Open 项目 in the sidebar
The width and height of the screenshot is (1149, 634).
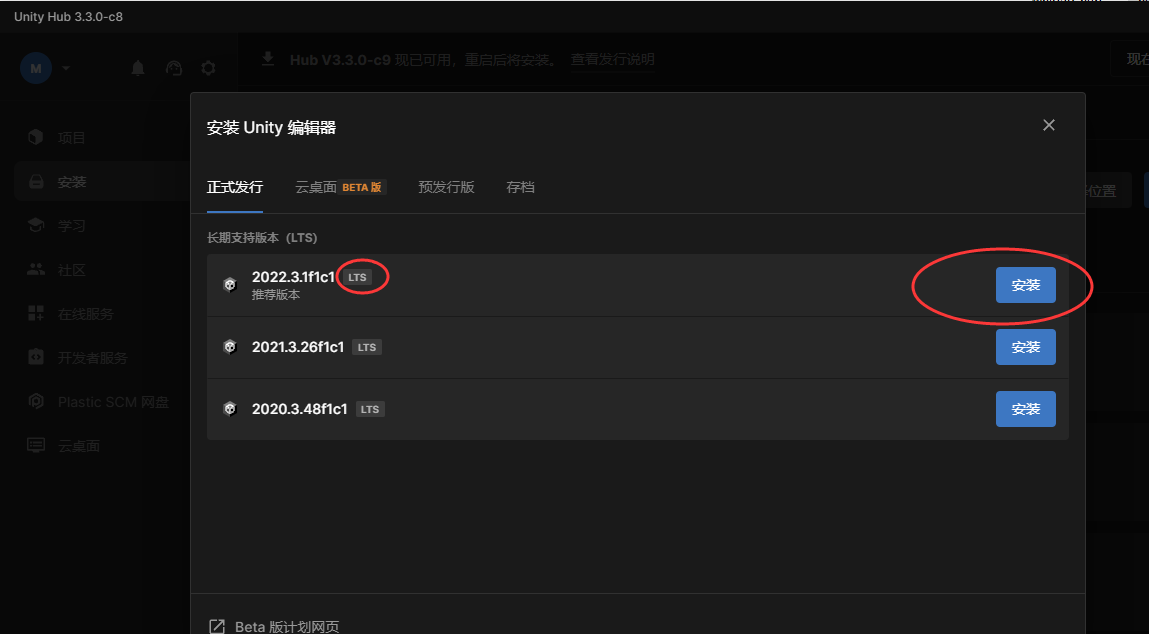coord(72,138)
